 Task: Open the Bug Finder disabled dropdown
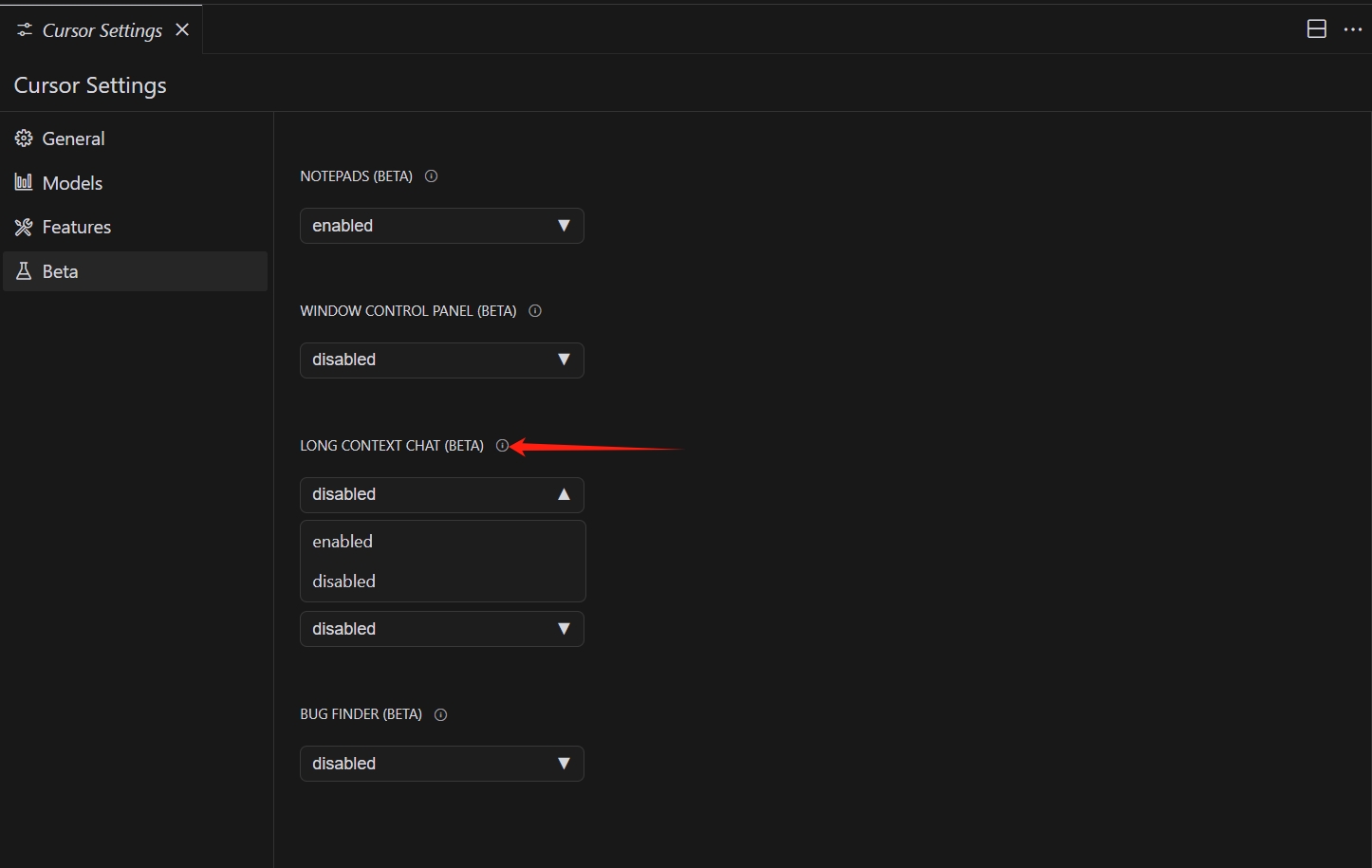(x=442, y=764)
